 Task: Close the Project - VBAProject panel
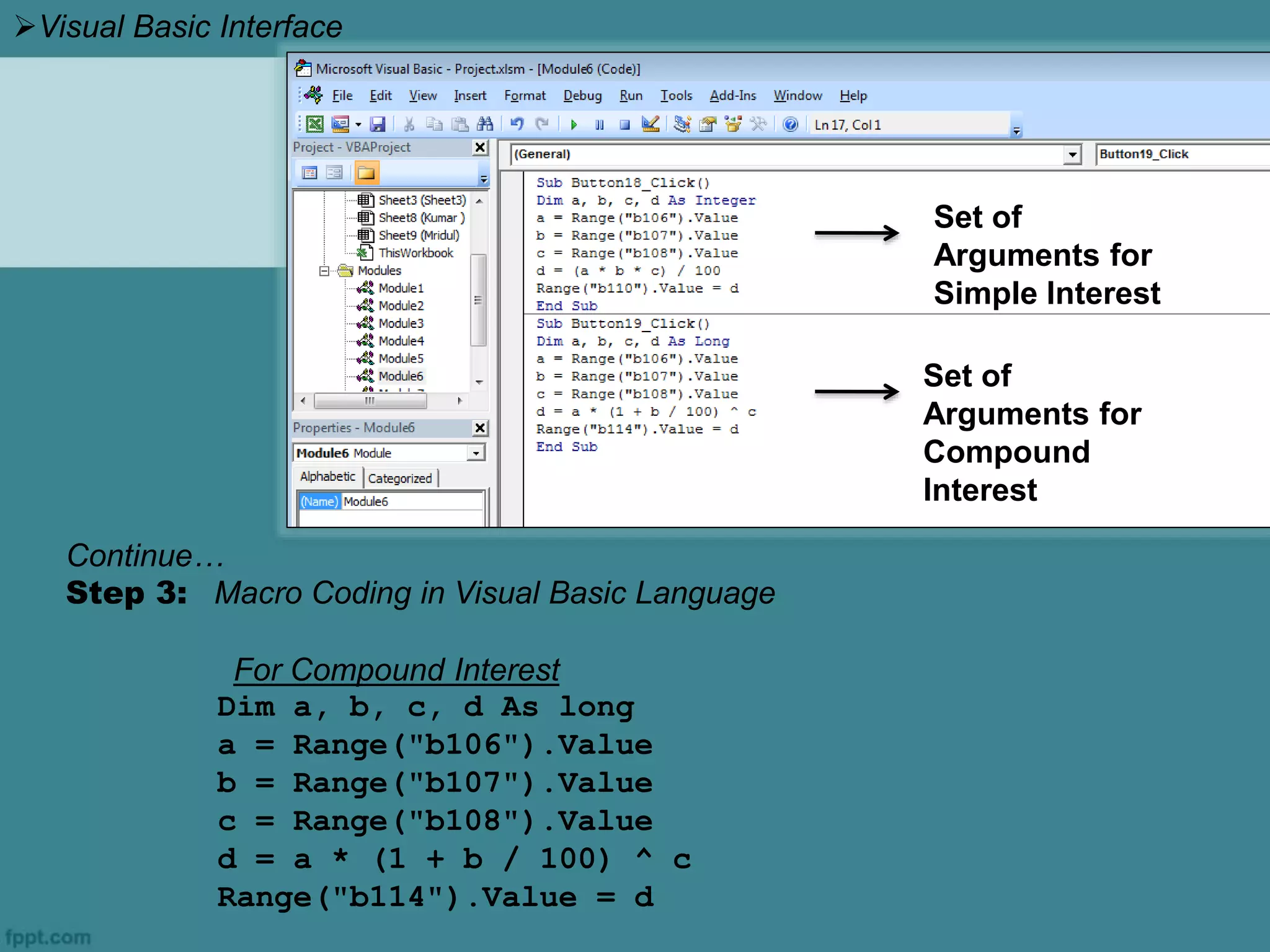pos(480,148)
